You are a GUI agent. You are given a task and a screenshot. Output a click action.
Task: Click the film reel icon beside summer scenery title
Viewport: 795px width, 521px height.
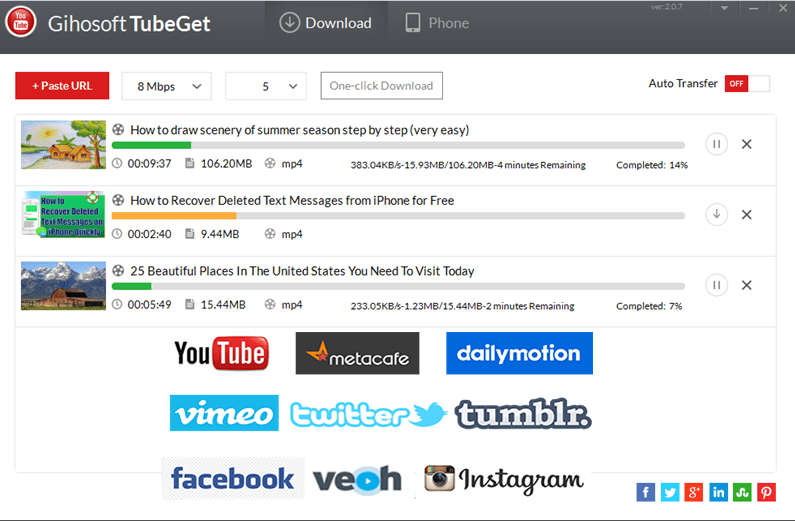point(118,129)
